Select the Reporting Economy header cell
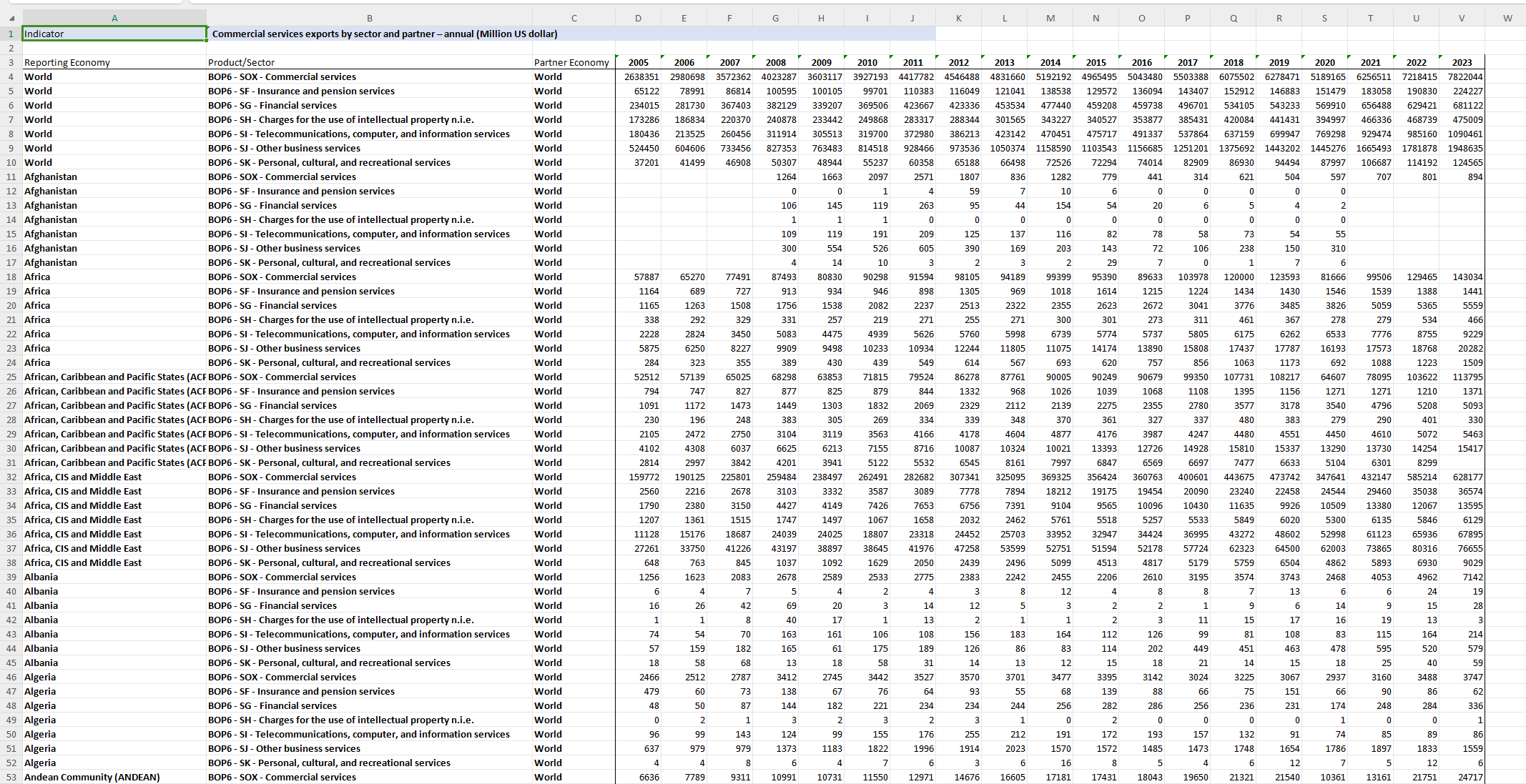Viewport: 1526px width, 784px height. click(67, 62)
